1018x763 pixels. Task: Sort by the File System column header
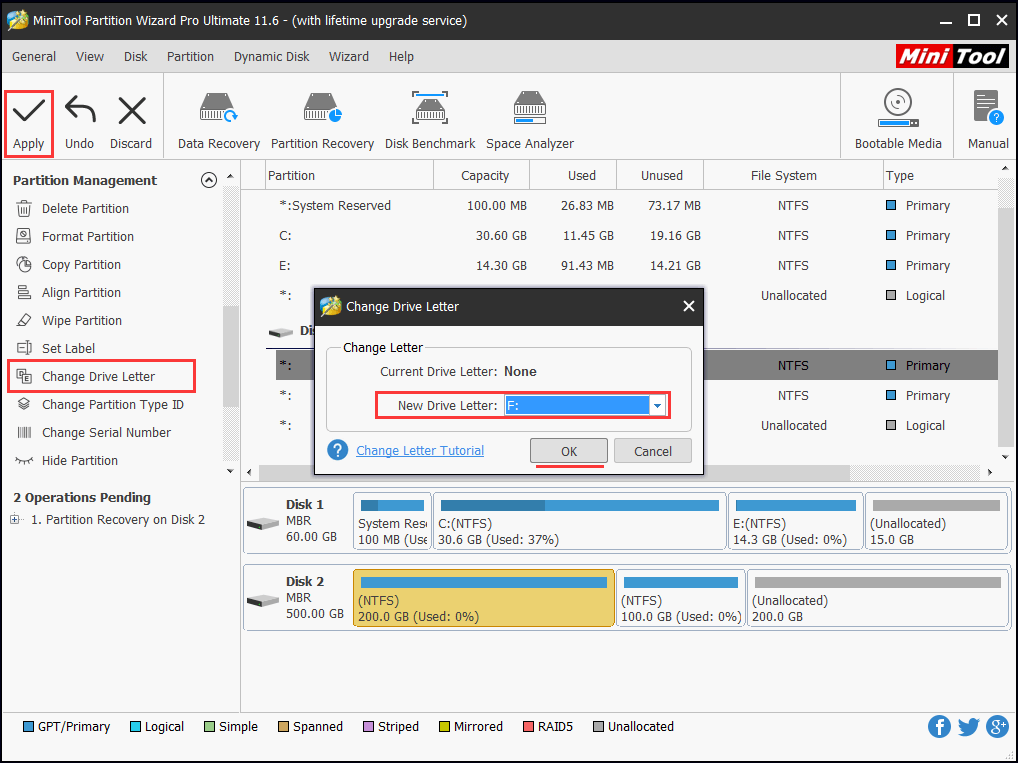click(x=793, y=175)
